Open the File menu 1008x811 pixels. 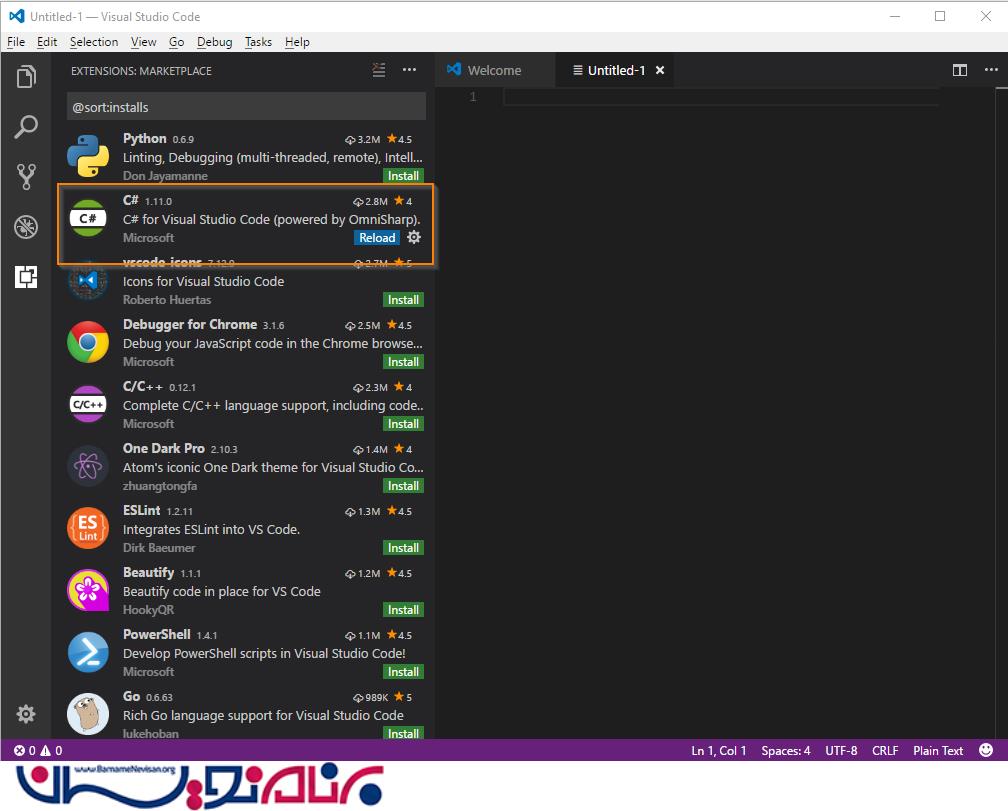pos(16,42)
